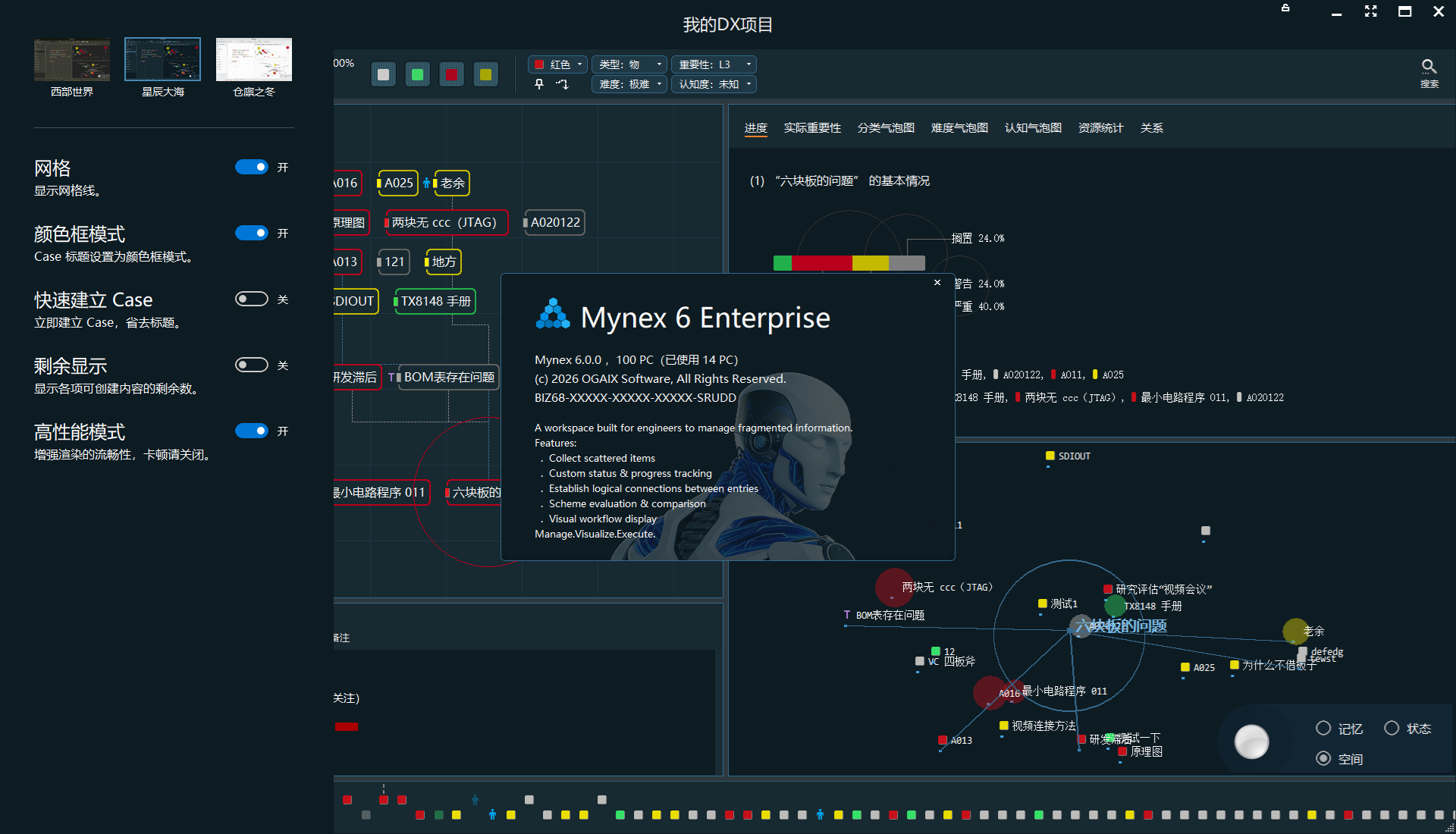Open the 难度气泡图 tab
Image resolution: width=1456 pixels, height=834 pixels.
point(959,128)
